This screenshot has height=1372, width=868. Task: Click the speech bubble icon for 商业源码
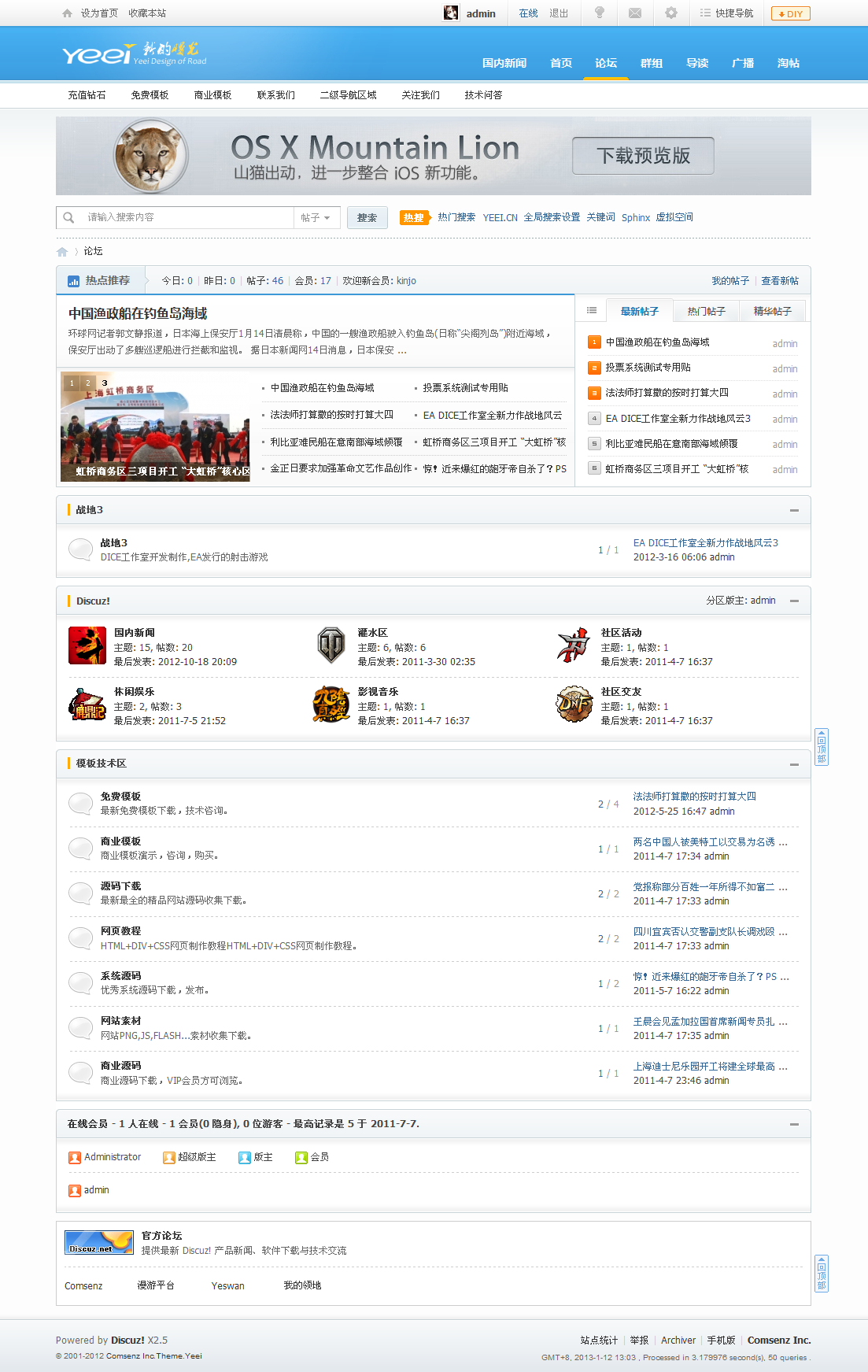click(x=80, y=1073)
